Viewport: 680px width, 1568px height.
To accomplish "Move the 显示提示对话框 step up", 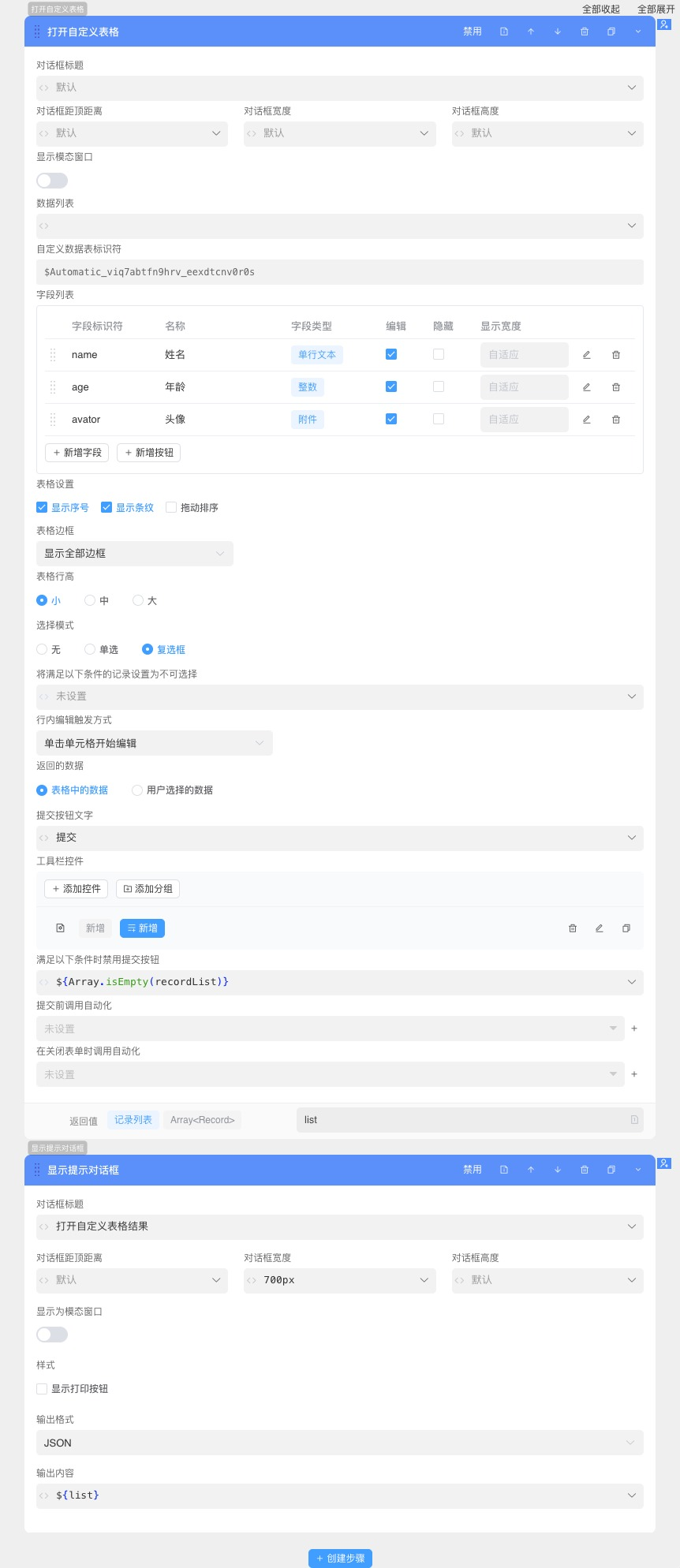I will pos(531,1170).
